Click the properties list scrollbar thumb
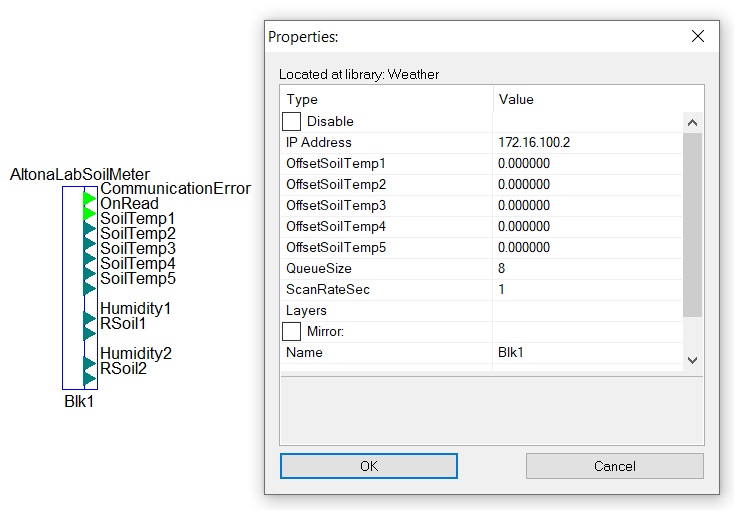Screen dimensions: 742x517 pos(692,225)
